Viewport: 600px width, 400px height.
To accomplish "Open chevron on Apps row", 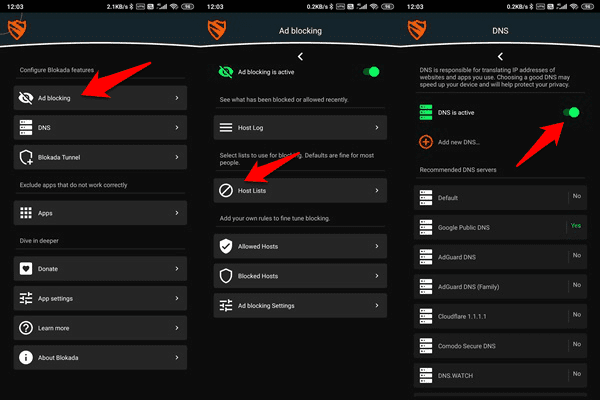I will pyautogui.click(x=177, y=213).
